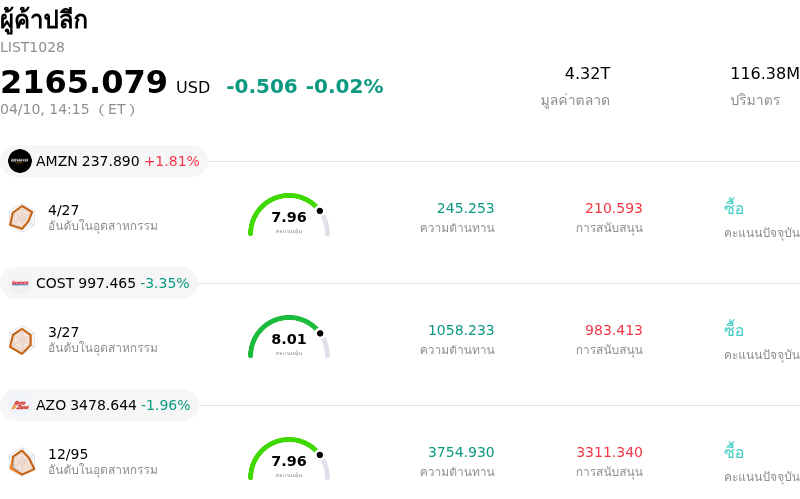Click the 7.96 score gauge for AMZN

(289, 216)
